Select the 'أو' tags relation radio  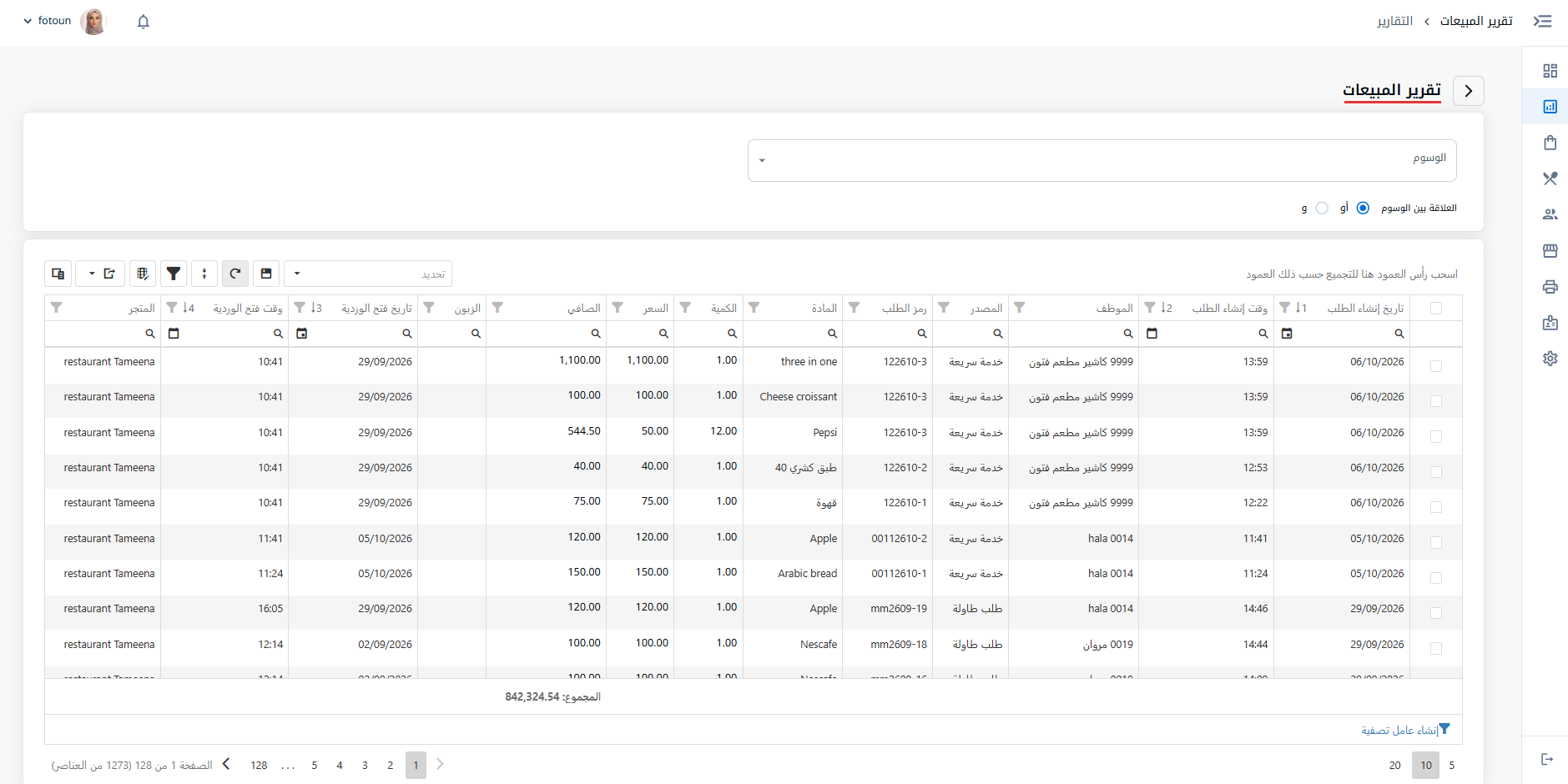(1363, 208)
